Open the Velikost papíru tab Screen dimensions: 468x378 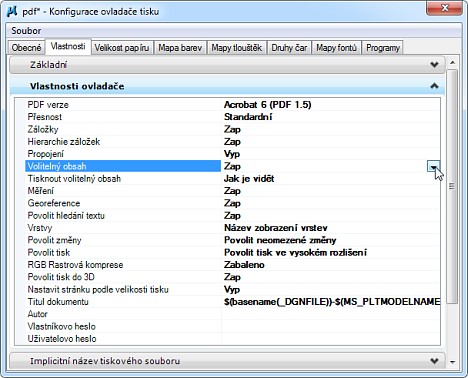tap(122, 48)
